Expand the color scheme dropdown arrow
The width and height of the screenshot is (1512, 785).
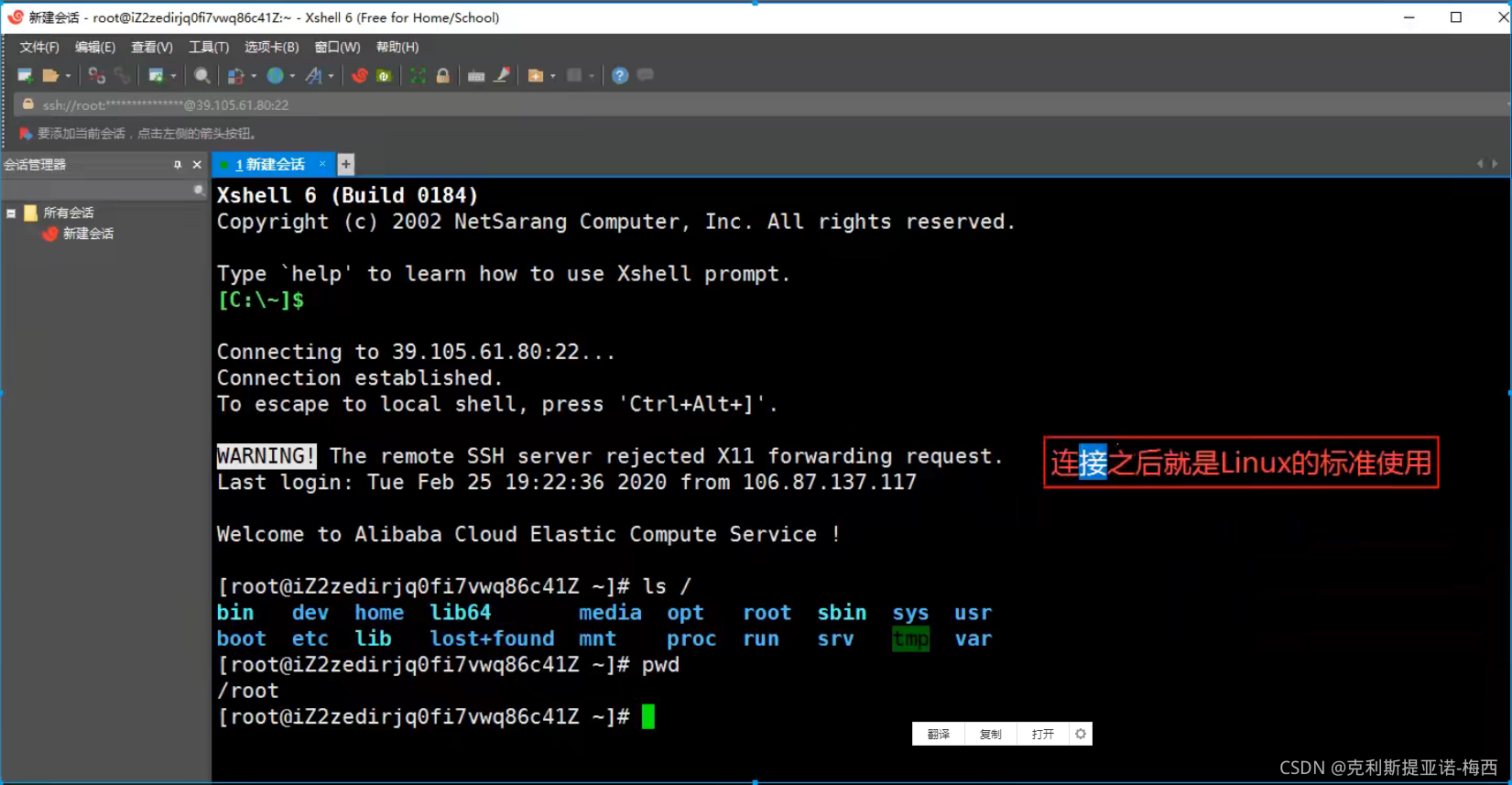click(x=254, y=76)
